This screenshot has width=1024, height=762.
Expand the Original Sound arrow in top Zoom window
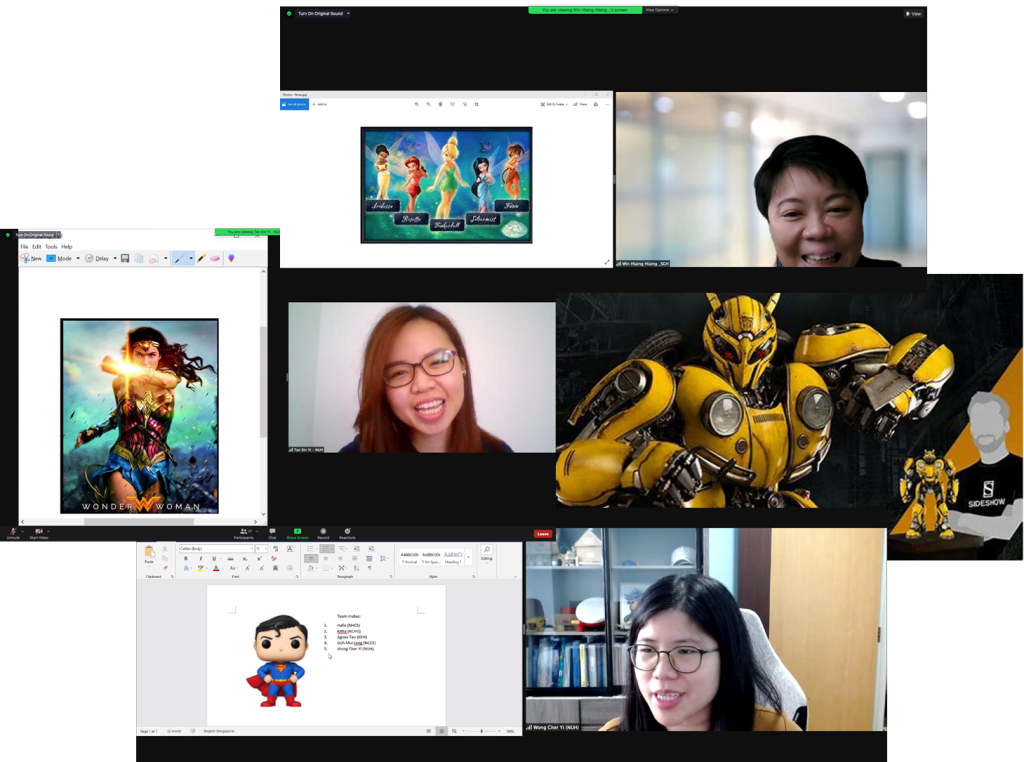pyautogui.click(x=348, y=13)
